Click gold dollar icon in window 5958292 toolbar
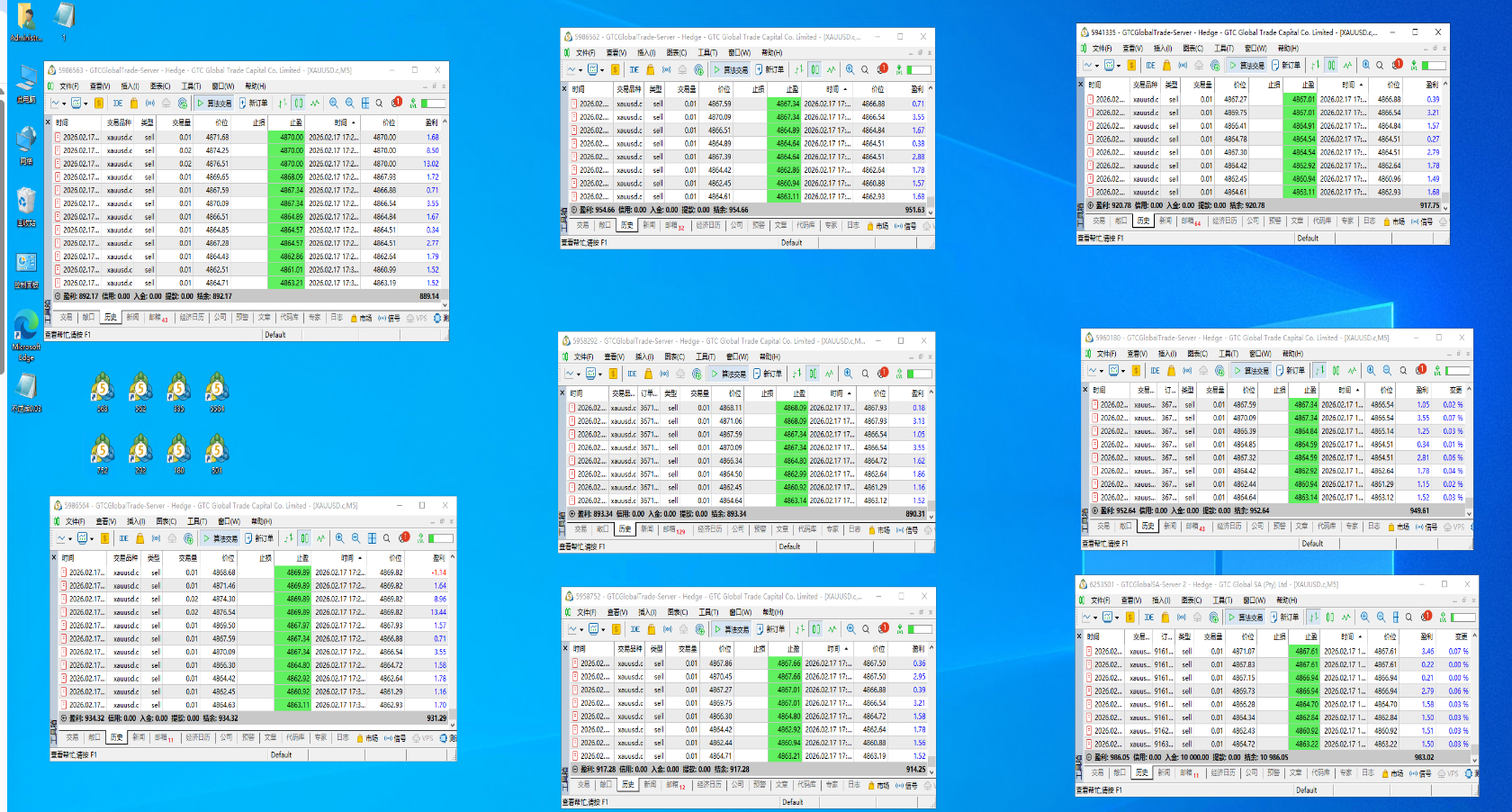The width and height of the screenshot is (1512, 812). click(613, 374)
